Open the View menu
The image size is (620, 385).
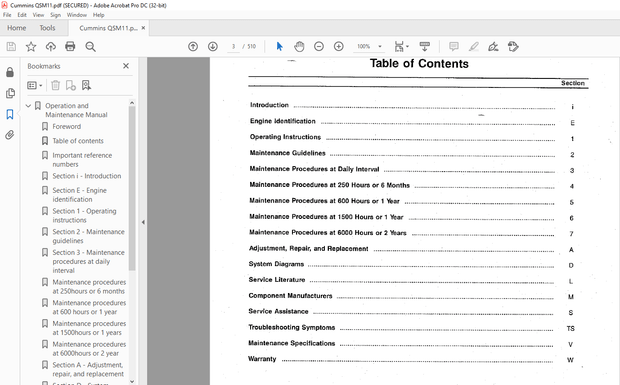point(38,15)
